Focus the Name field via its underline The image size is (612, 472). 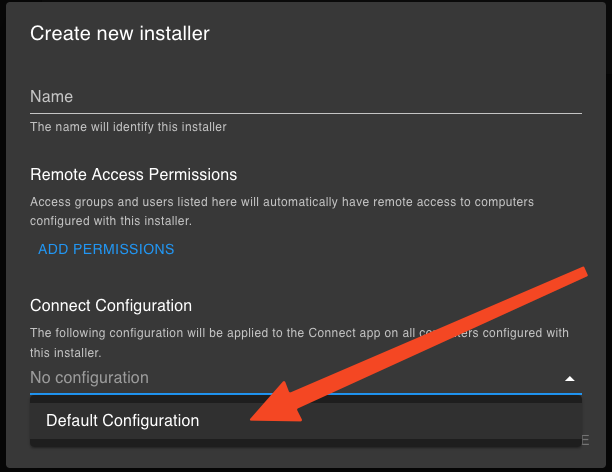click(306, 114)
